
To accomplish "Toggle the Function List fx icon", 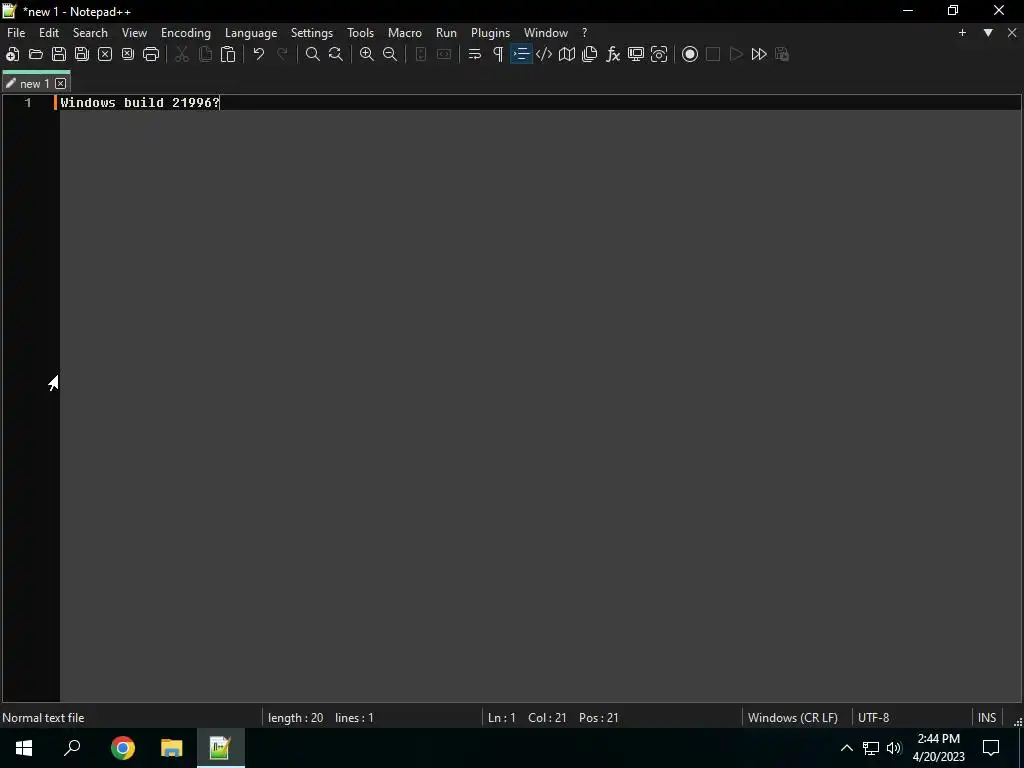I will 613,54.
